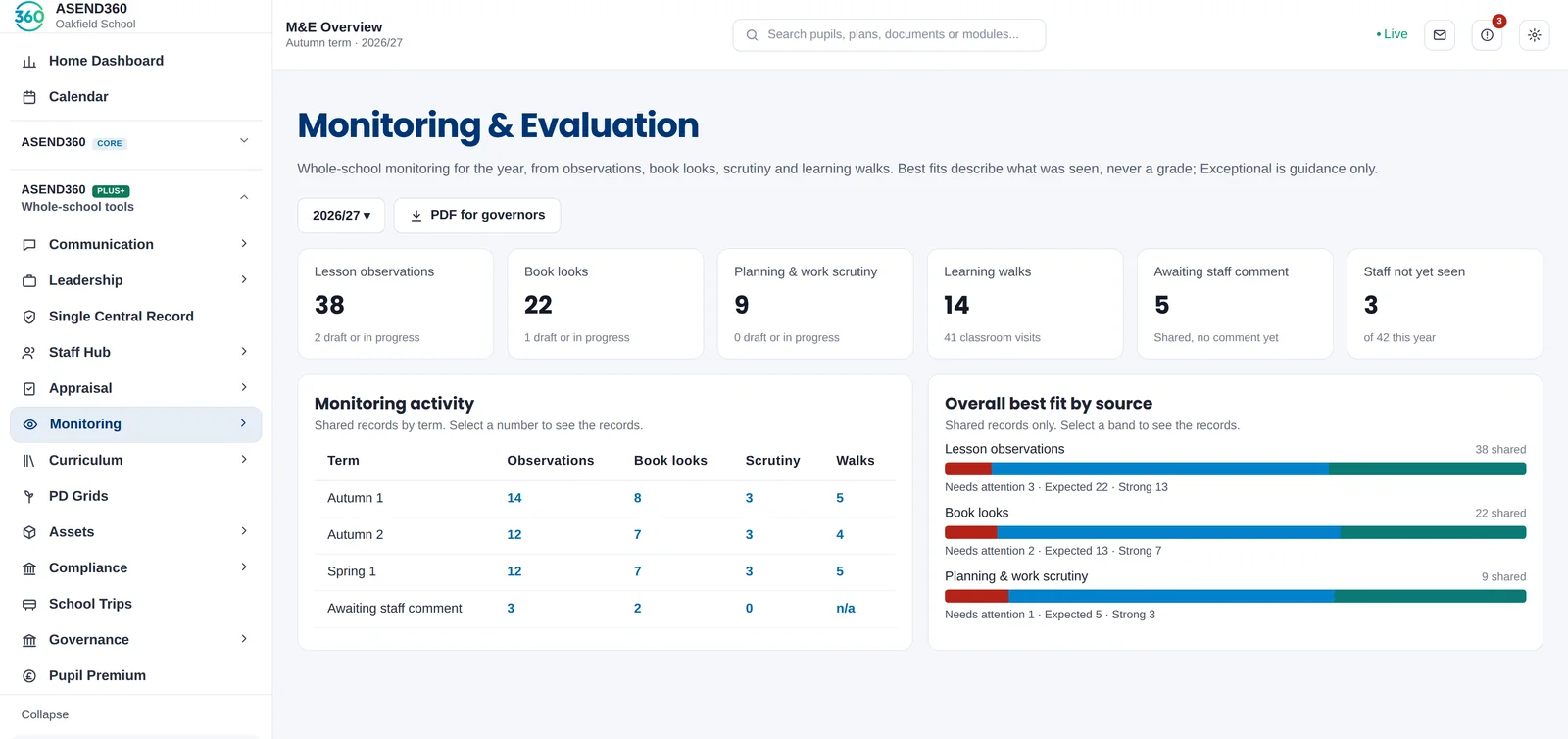Image resolution: width=1568 pixels, height=739 pixels.
Task: Download PDF for governors
Action: [477, 216]
